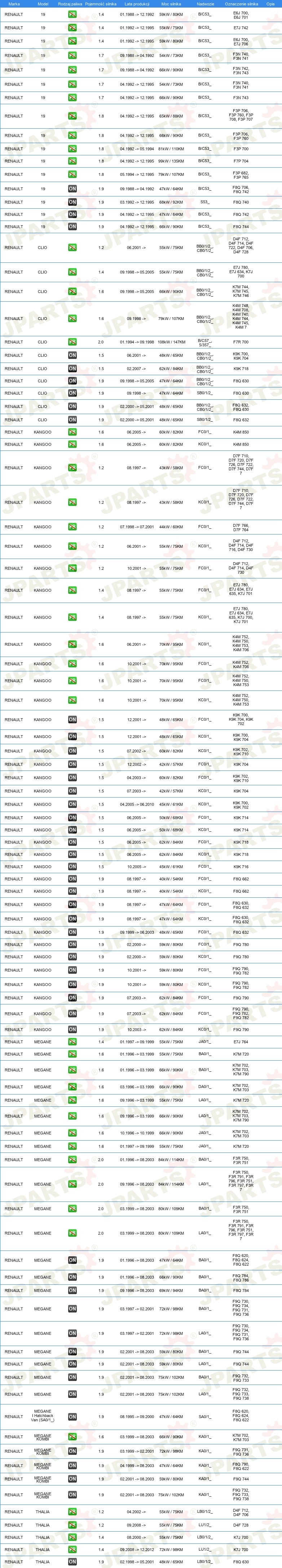
Task: Click the '81kW / 110KM' power cell
Action: 171,148
